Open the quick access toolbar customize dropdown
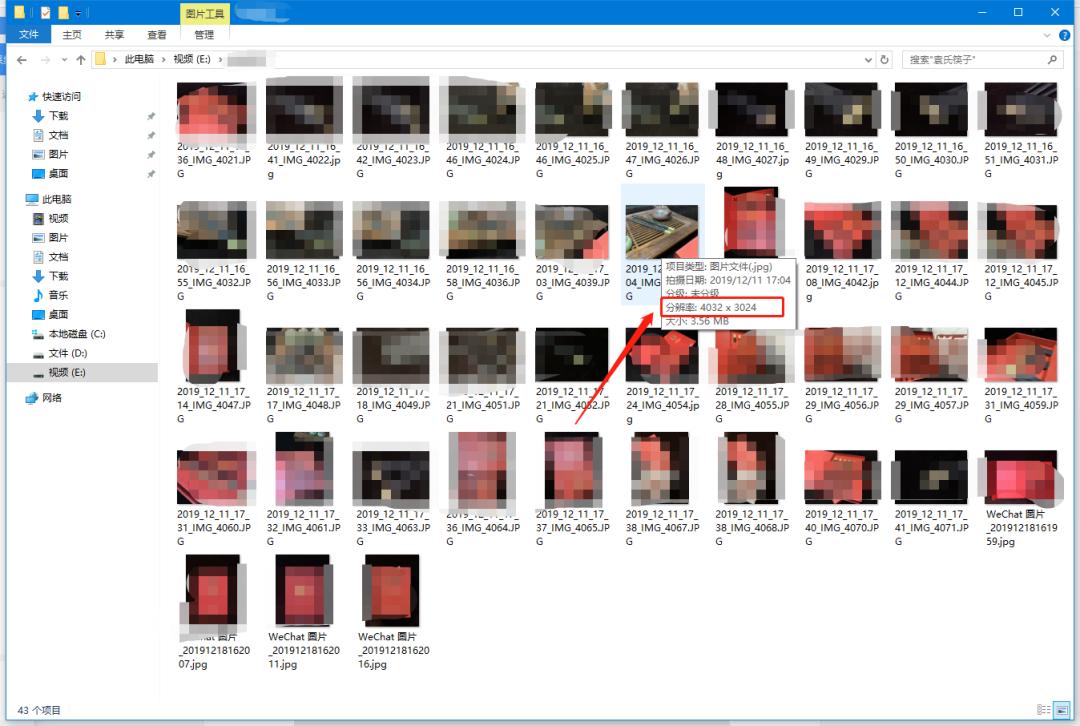1080x726 pixels. tap(78, 13)
